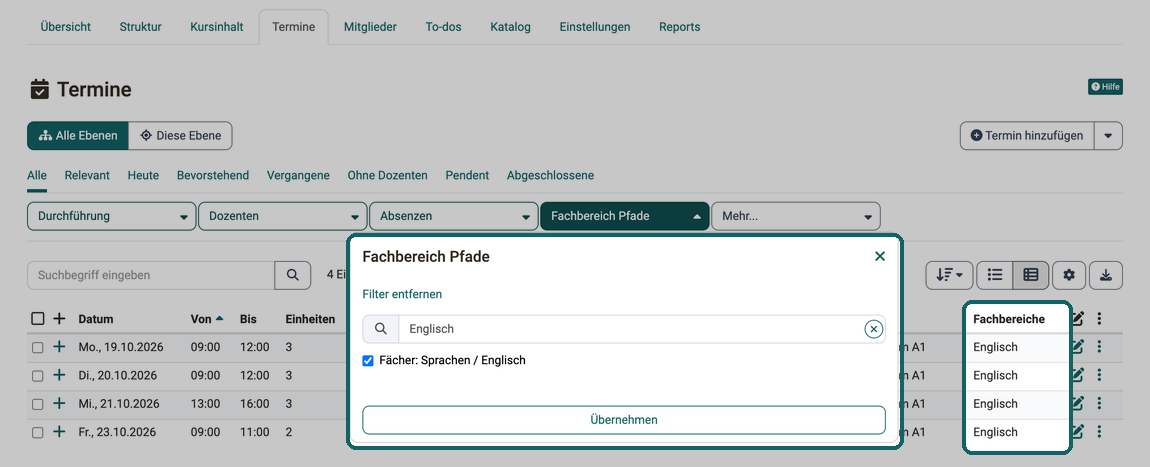Viewport: 1150px width, 467px height.
Task: Clear the Englisch filter search text
Action: click(873, 329)
